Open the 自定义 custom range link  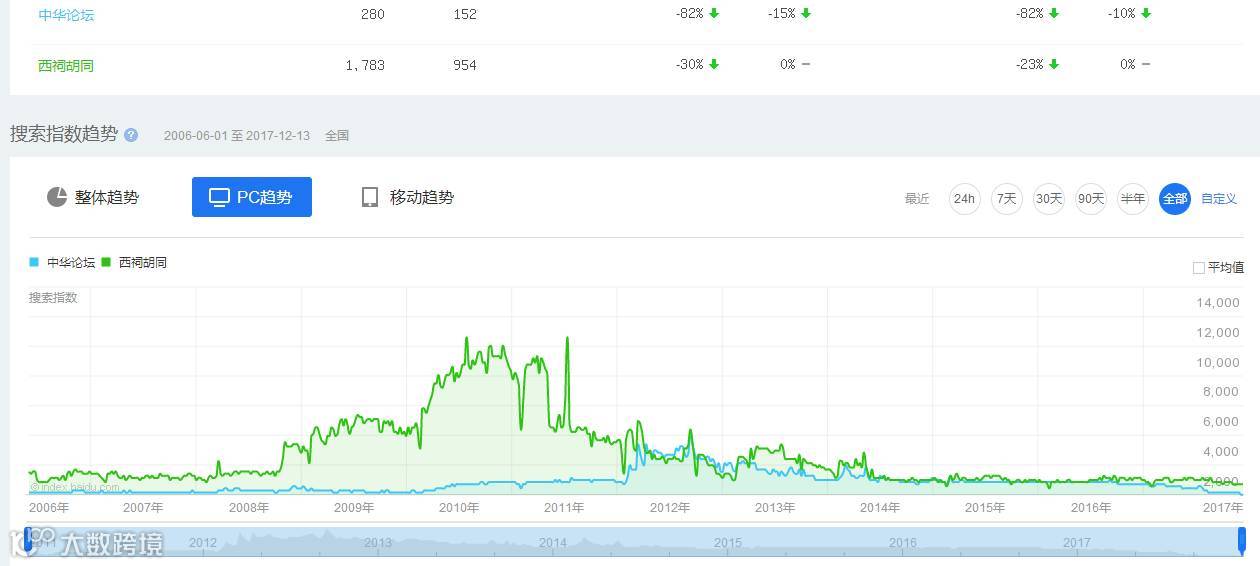1219,199
